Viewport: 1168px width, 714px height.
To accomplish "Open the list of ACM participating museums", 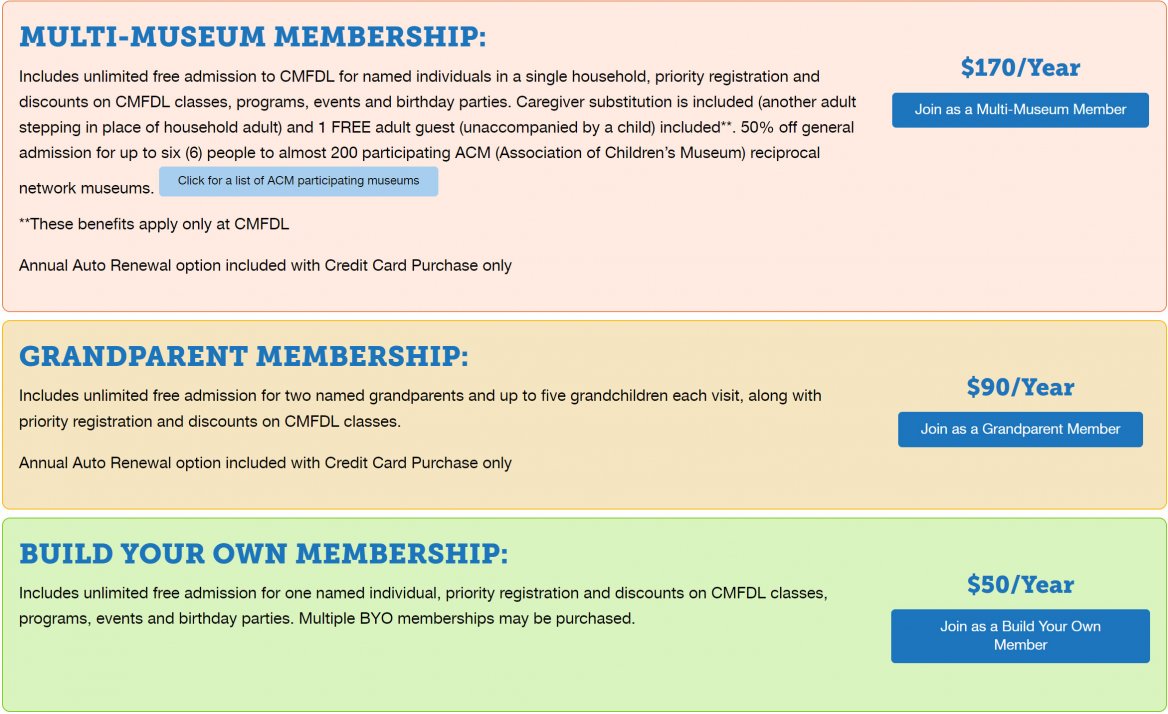I will pos(298,181).
